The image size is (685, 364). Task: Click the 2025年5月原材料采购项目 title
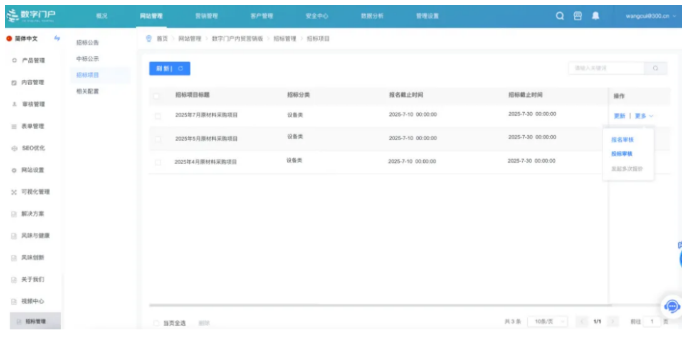(206, 139)
